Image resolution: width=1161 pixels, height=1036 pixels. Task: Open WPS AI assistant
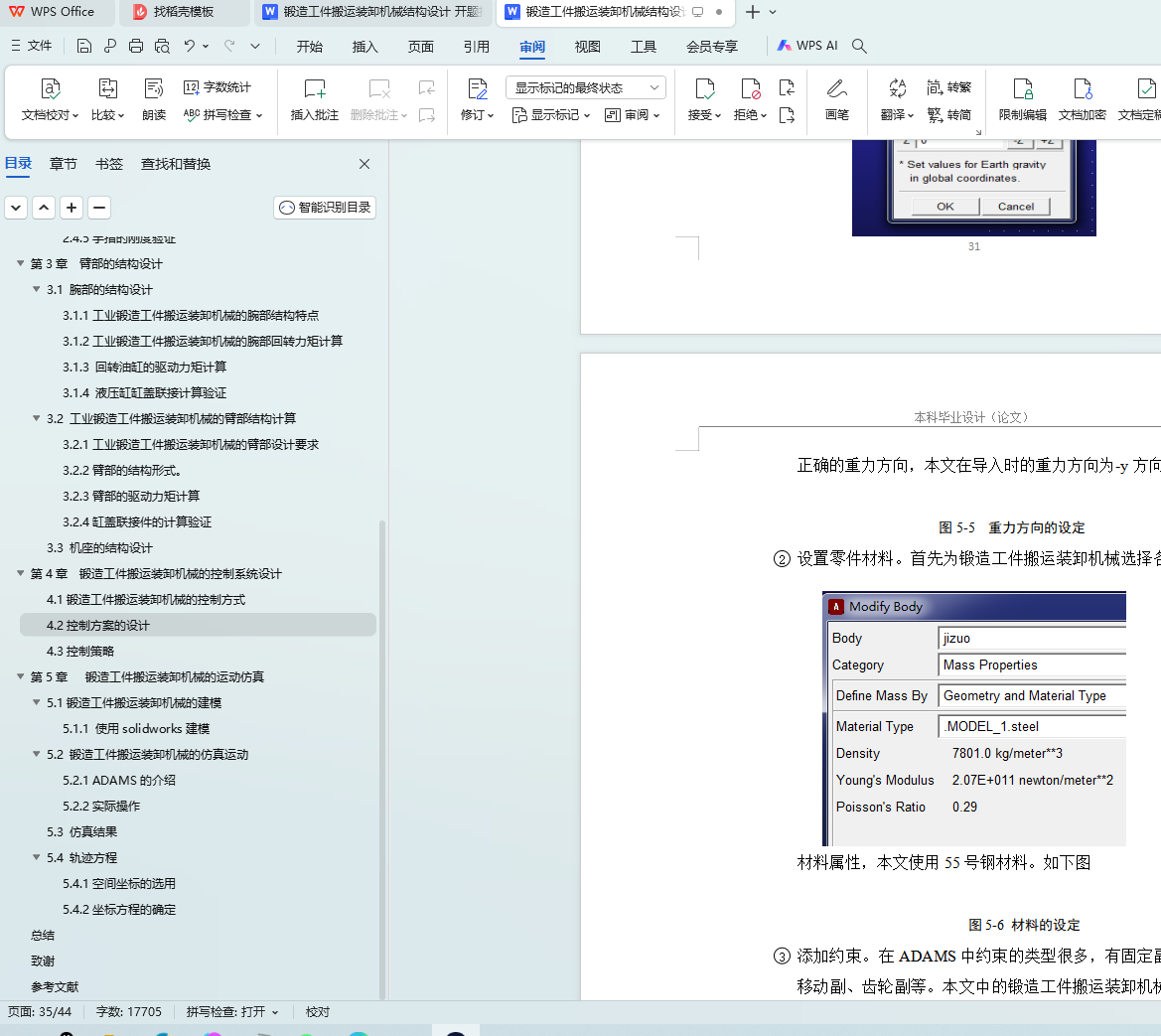click(807, 46)
